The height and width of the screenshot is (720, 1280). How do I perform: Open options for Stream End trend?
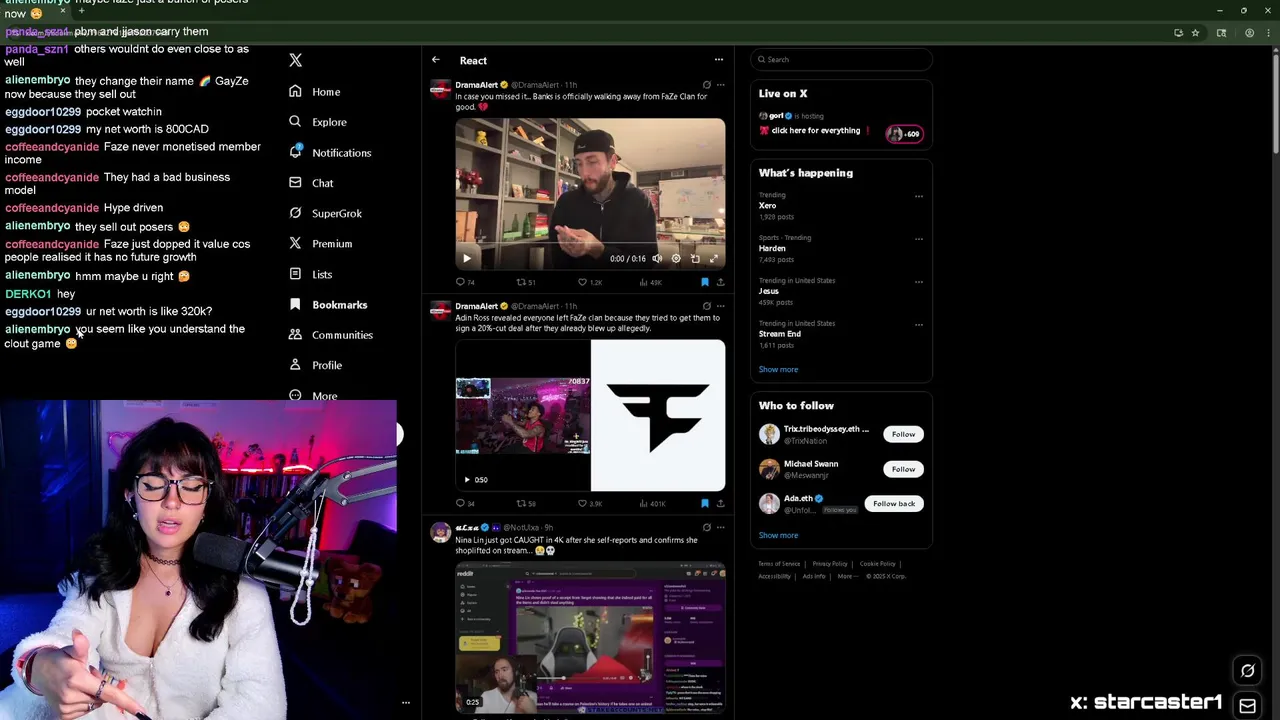pos(918,325)
